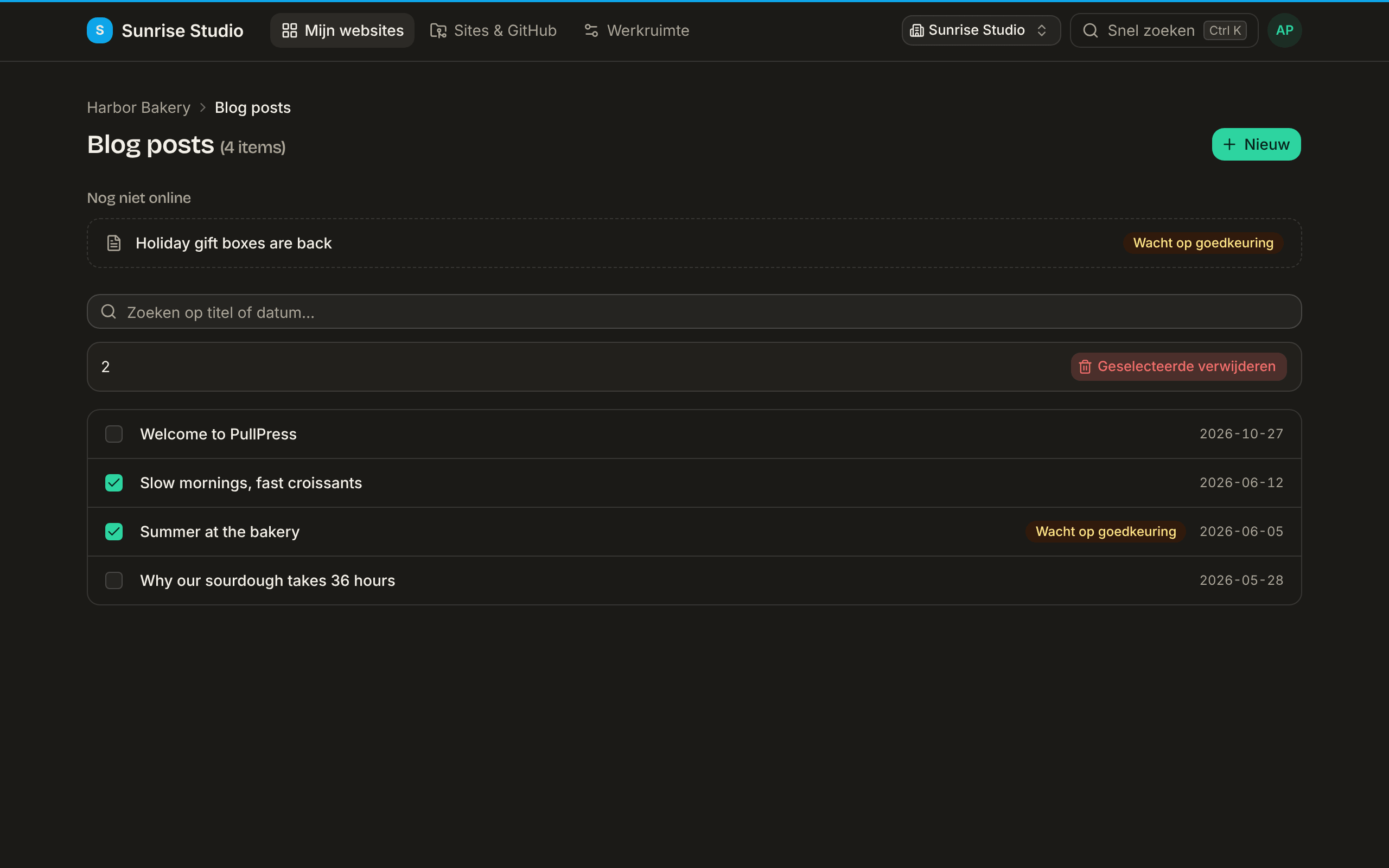Image resolution: width=1389 pixels, height=868 pixels.
Task: Go to Werkruimte tab
Action: [636, 30]
